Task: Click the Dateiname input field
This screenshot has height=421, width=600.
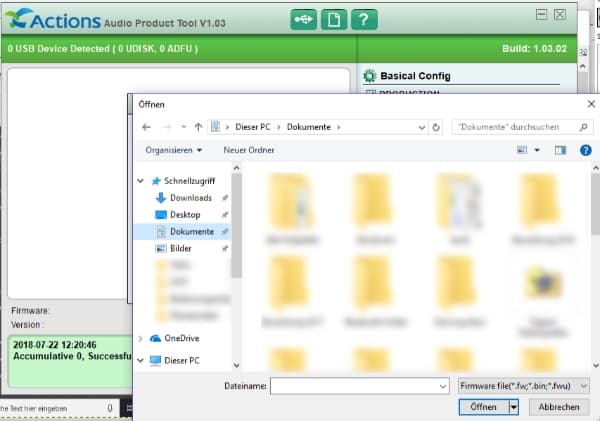Action: click(355, 386)
